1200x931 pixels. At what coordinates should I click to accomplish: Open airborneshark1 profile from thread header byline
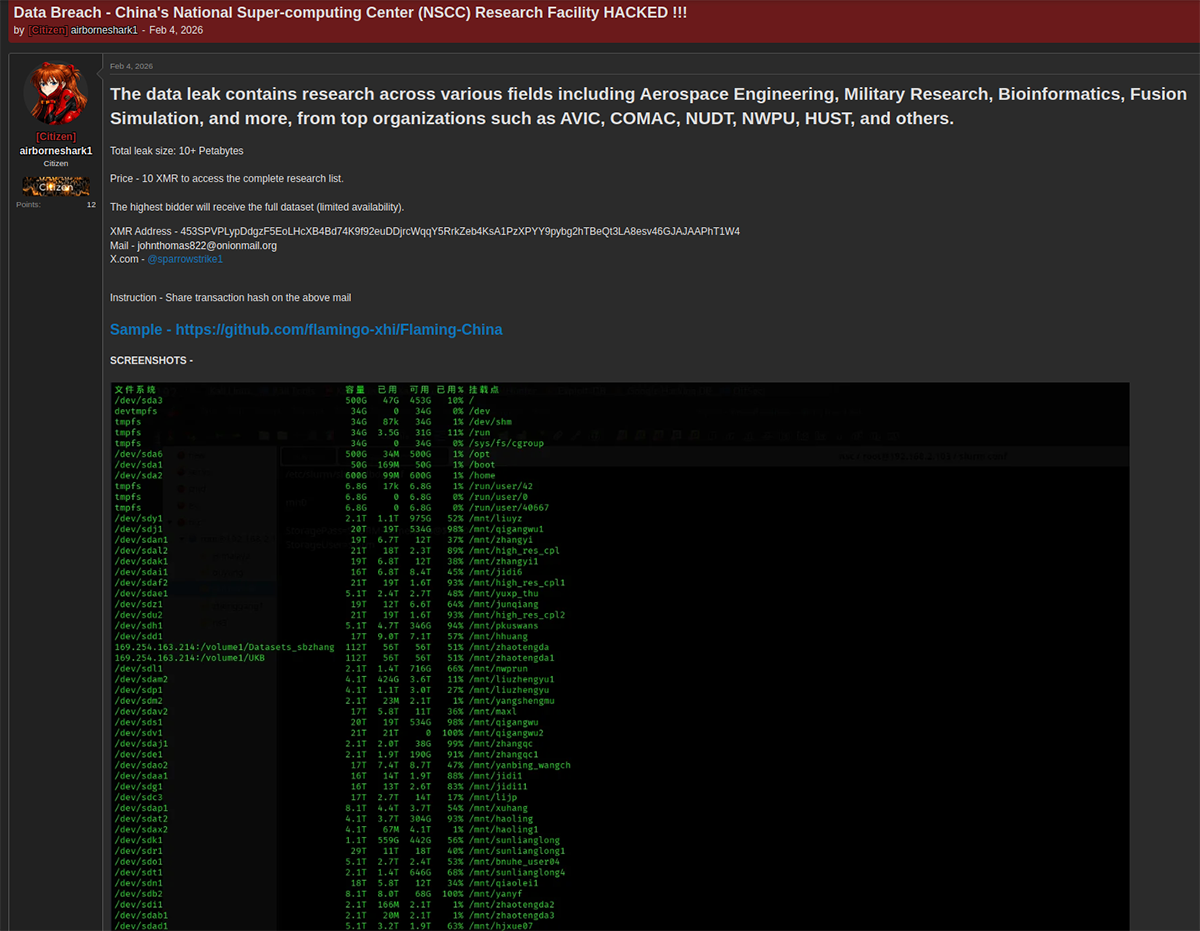[x=104, y=30]
